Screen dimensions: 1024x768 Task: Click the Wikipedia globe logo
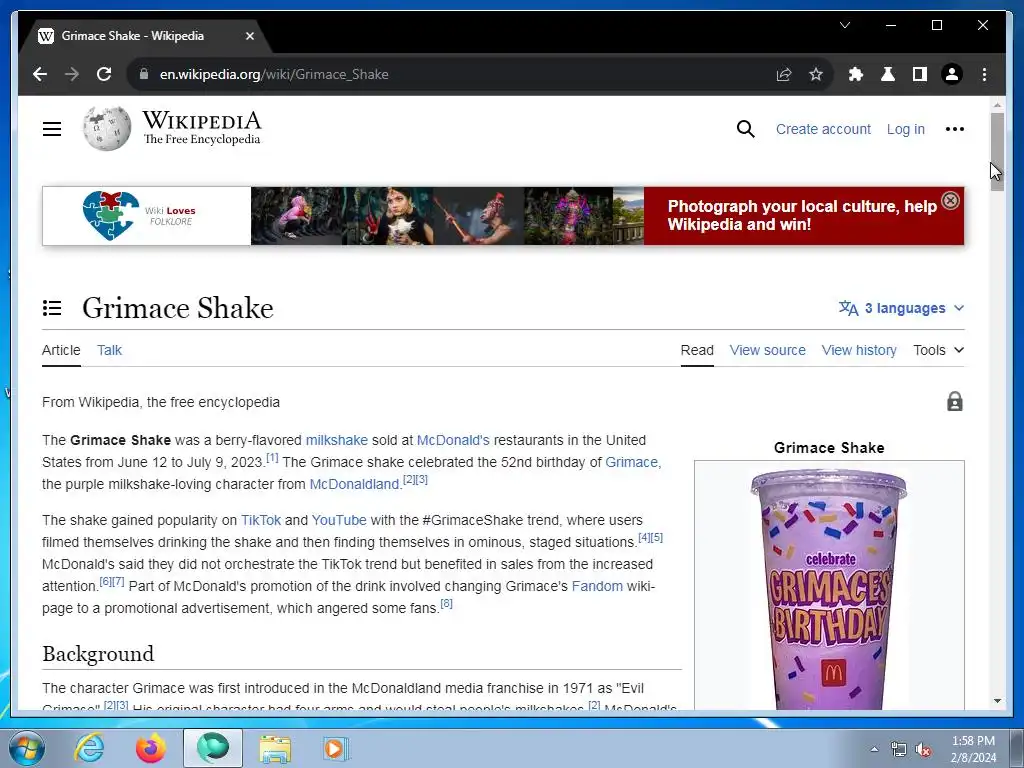(107, 129)
